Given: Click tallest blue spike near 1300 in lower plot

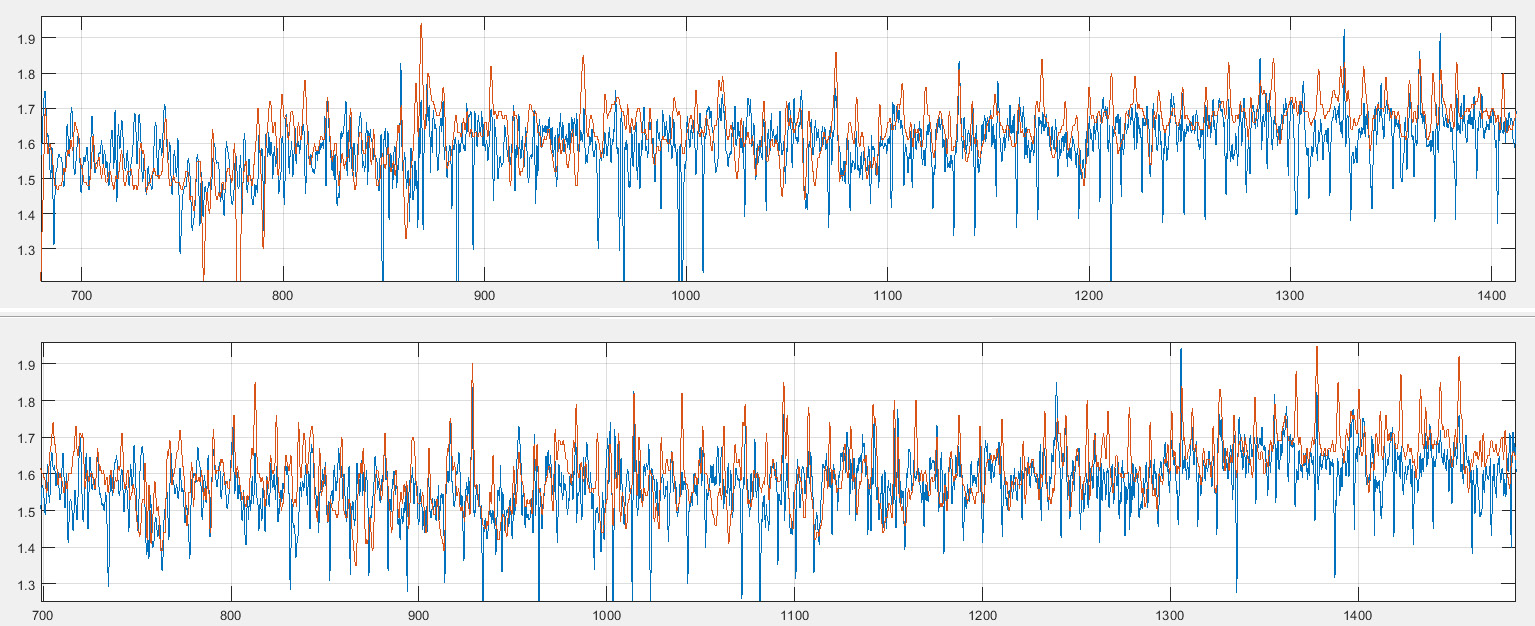Looking at the screenshot, I should coord(1180,350).
